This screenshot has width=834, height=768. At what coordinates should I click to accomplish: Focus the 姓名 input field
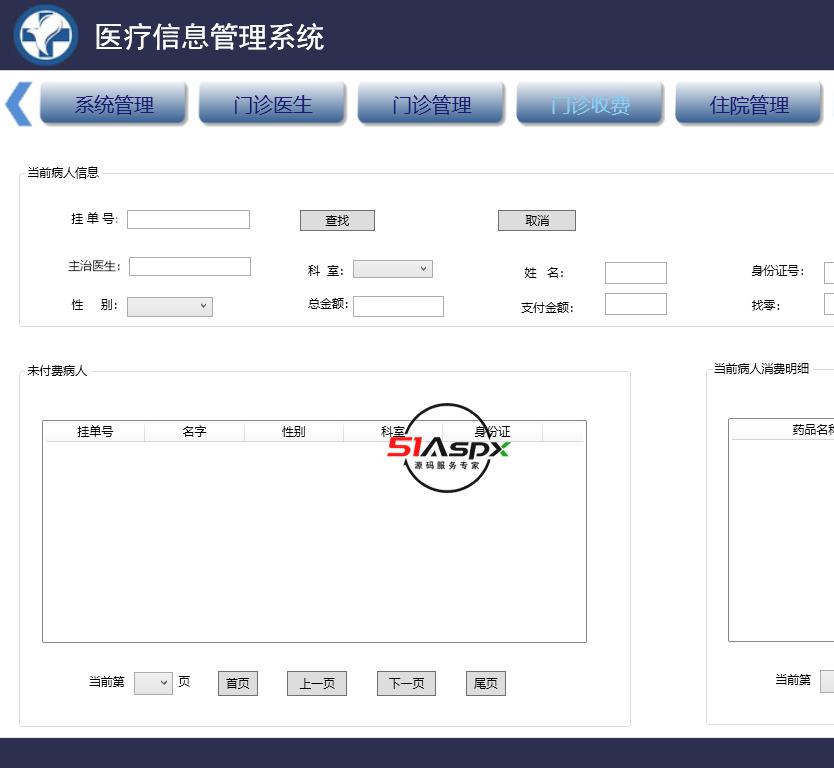click(x=636, y=273)
